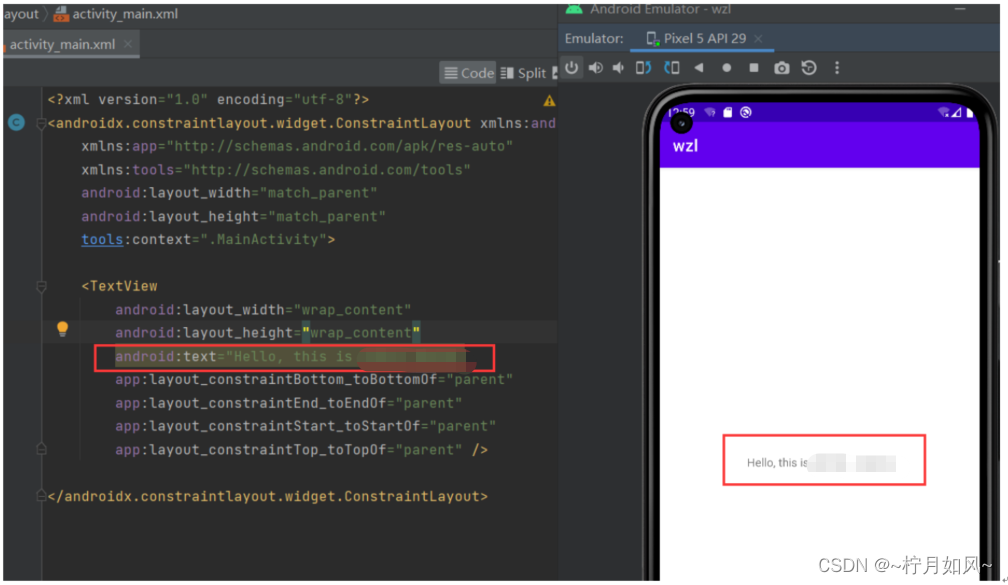This screenshot has width=1008, height=585.
Task: Click the <TextView tag text
Action: click(120, 286)
